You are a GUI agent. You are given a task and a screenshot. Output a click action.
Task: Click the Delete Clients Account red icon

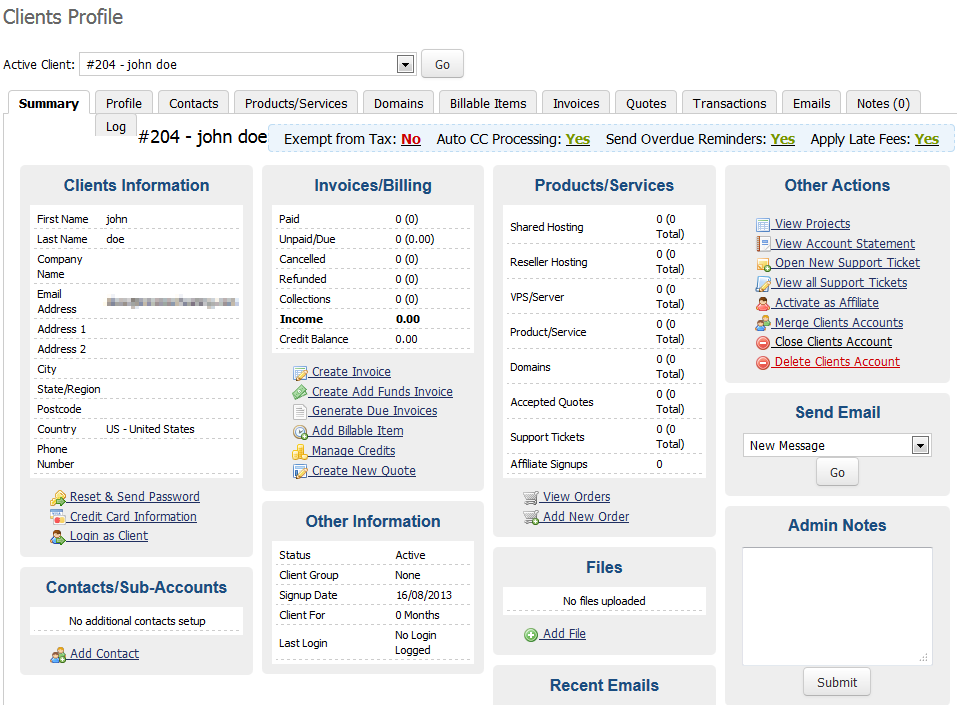pos(763,362)
